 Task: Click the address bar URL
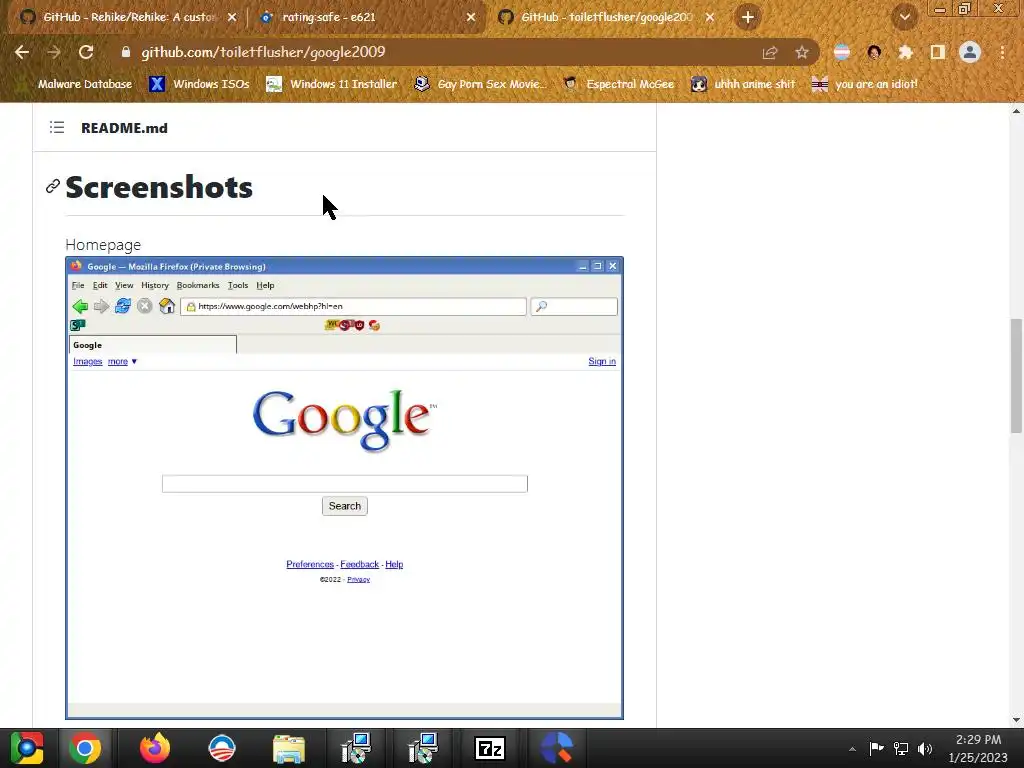coord(263,52)
